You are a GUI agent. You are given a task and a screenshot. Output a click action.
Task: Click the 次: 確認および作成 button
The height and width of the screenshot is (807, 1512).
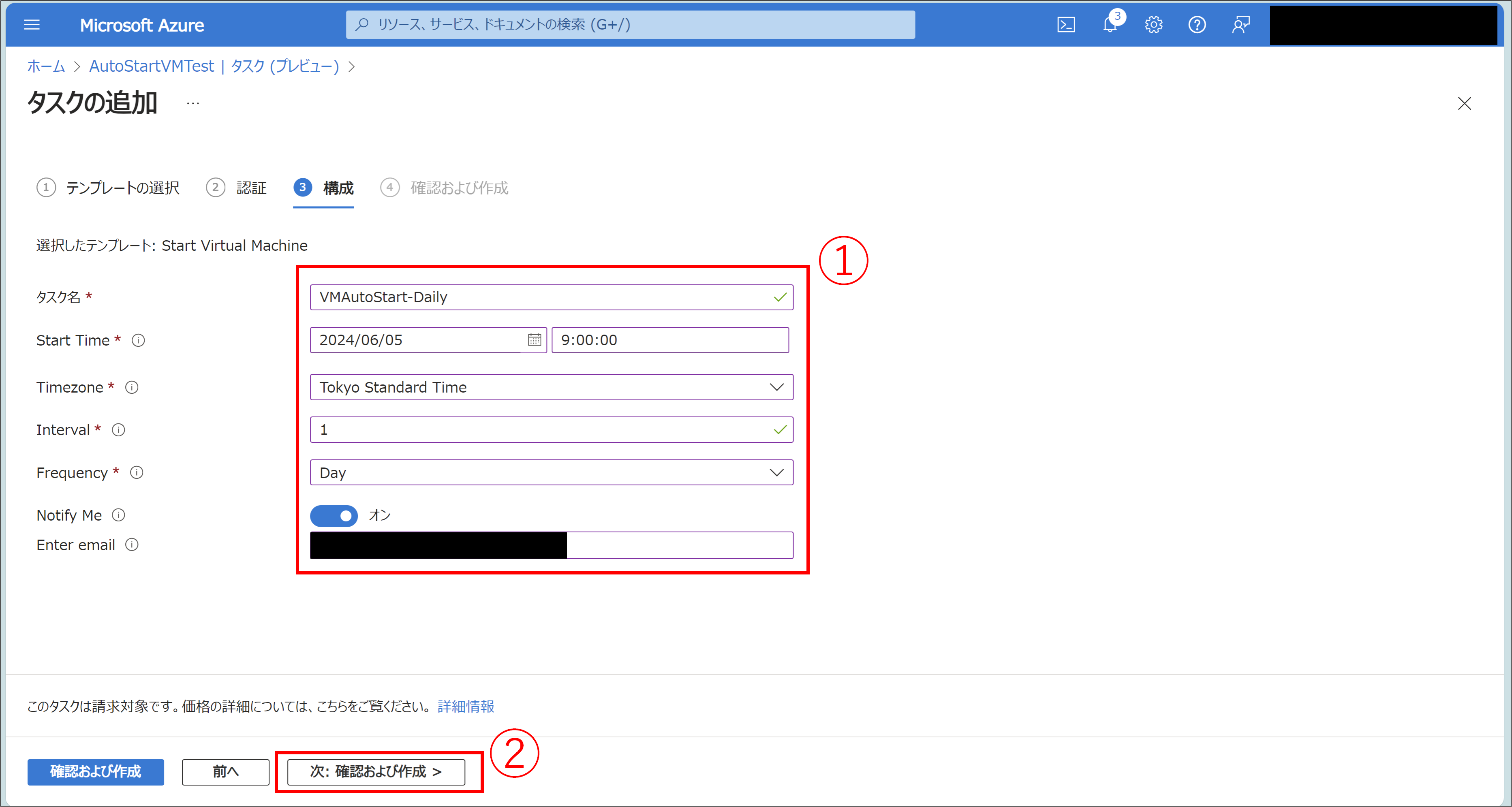(x=376, y=771)
